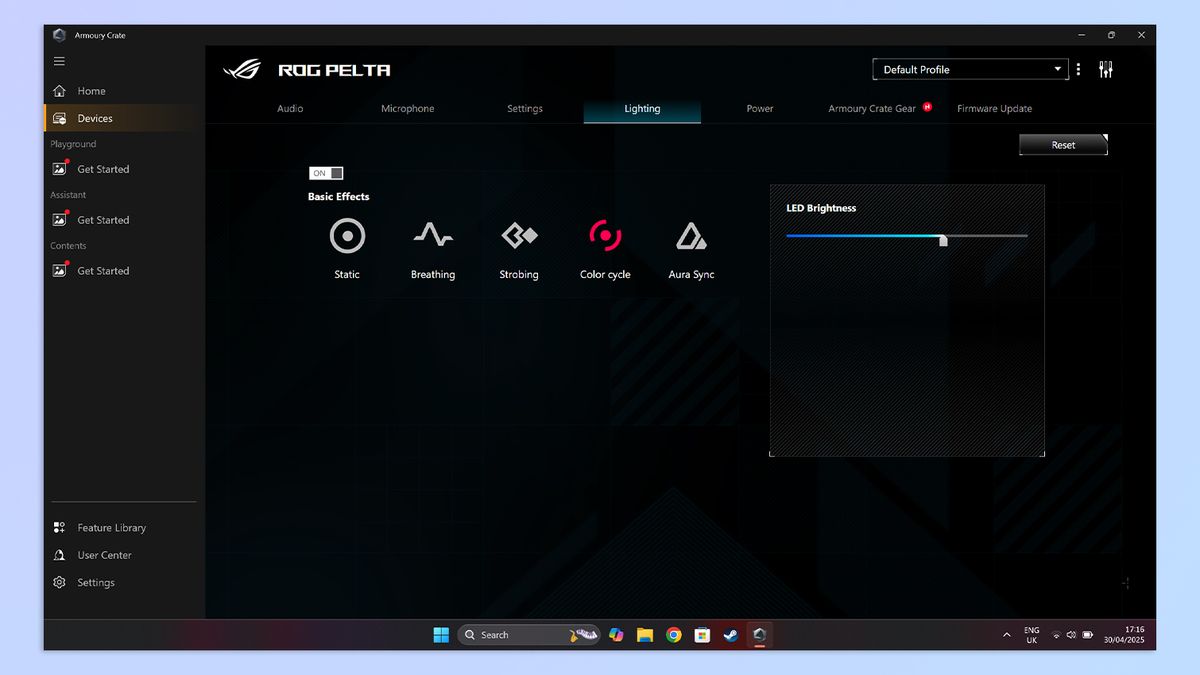Select the Breathing lighting effect

(x=433, y=236)
